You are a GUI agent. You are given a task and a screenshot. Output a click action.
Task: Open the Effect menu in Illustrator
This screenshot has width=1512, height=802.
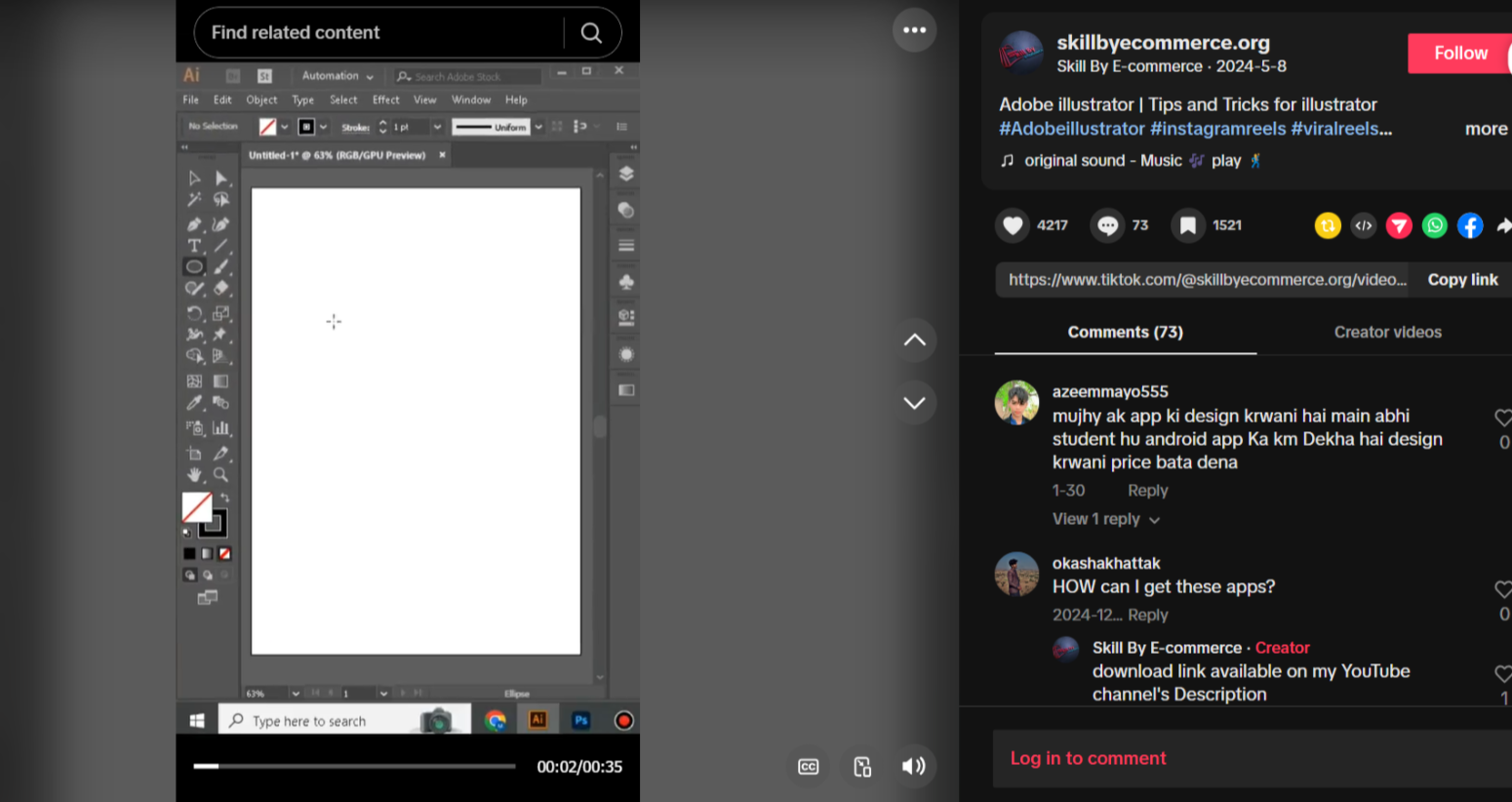385,100
